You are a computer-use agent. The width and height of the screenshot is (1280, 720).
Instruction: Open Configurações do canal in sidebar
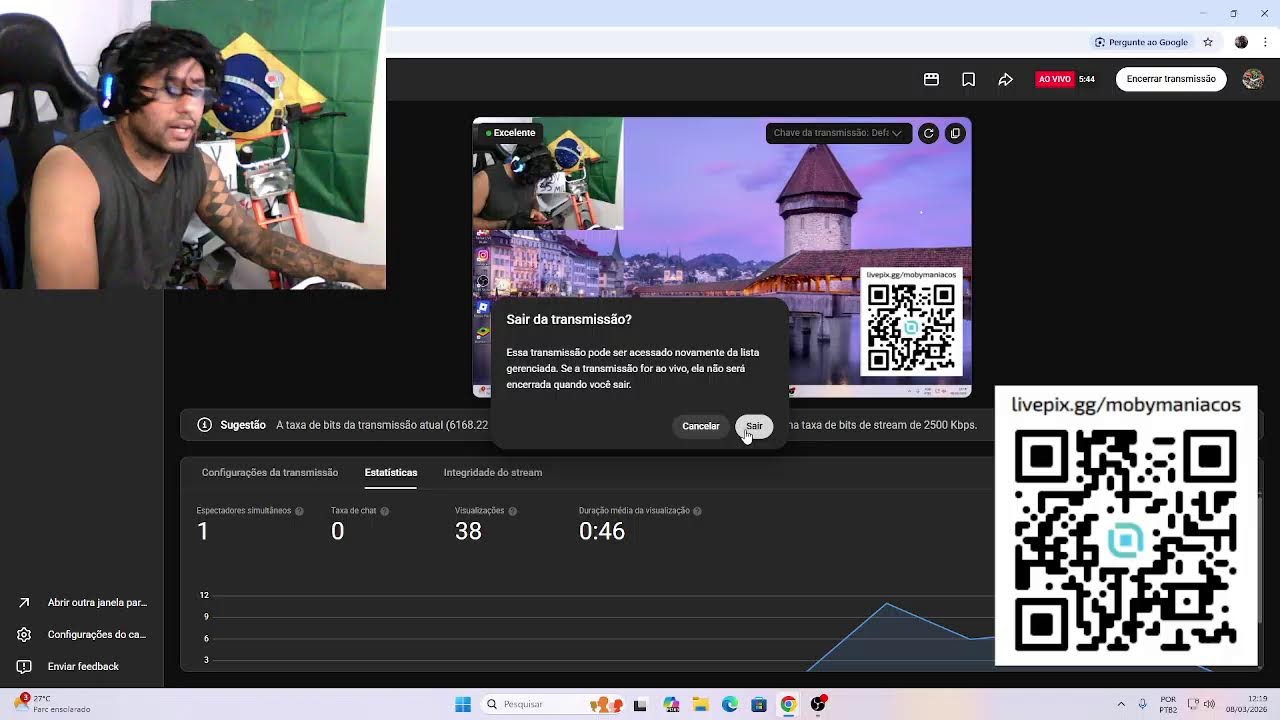pyautogui.click(x=96, y=635)
